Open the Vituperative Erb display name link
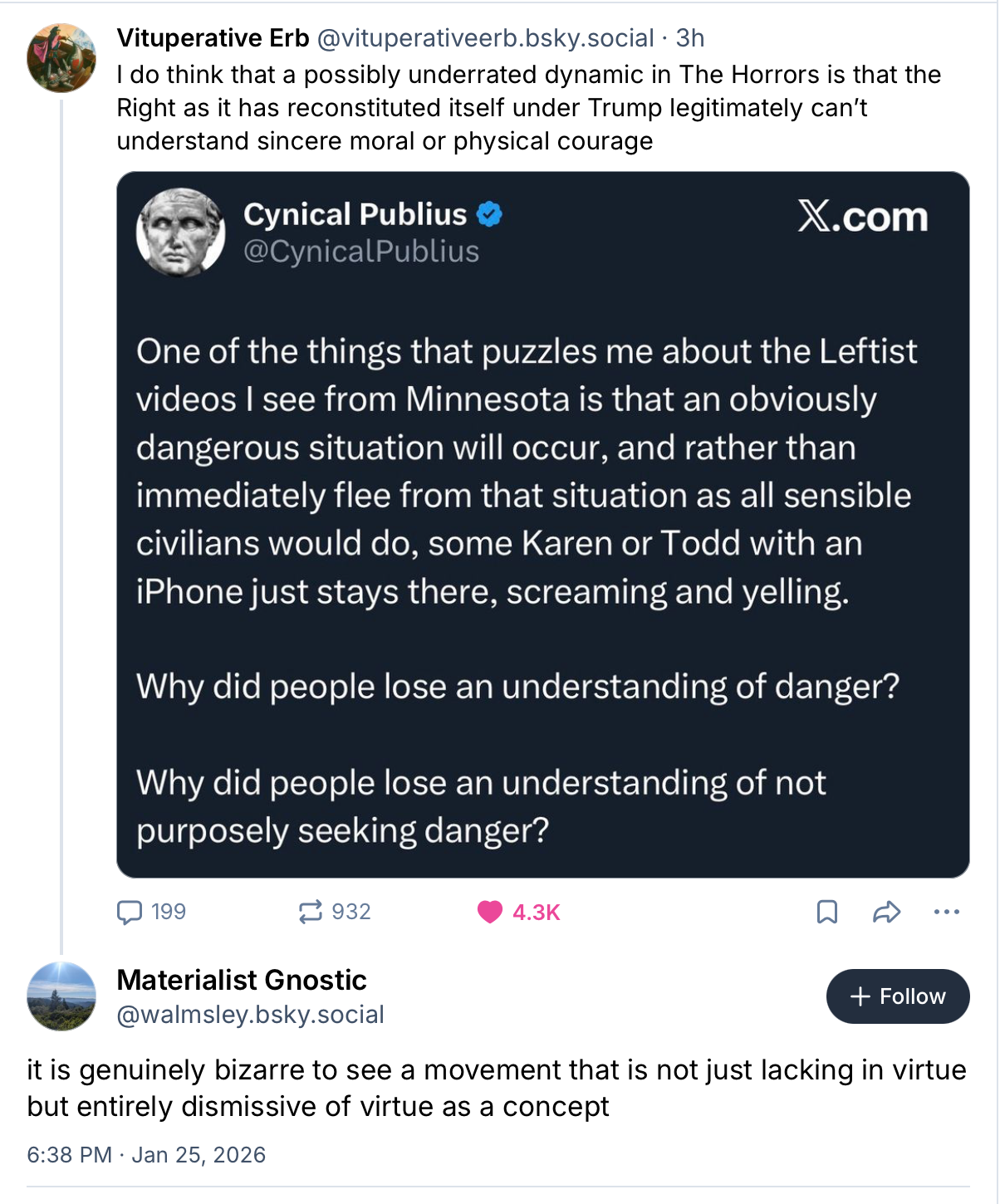Viewport: 1000px width, 1204px height. click(x=213, y=38)
